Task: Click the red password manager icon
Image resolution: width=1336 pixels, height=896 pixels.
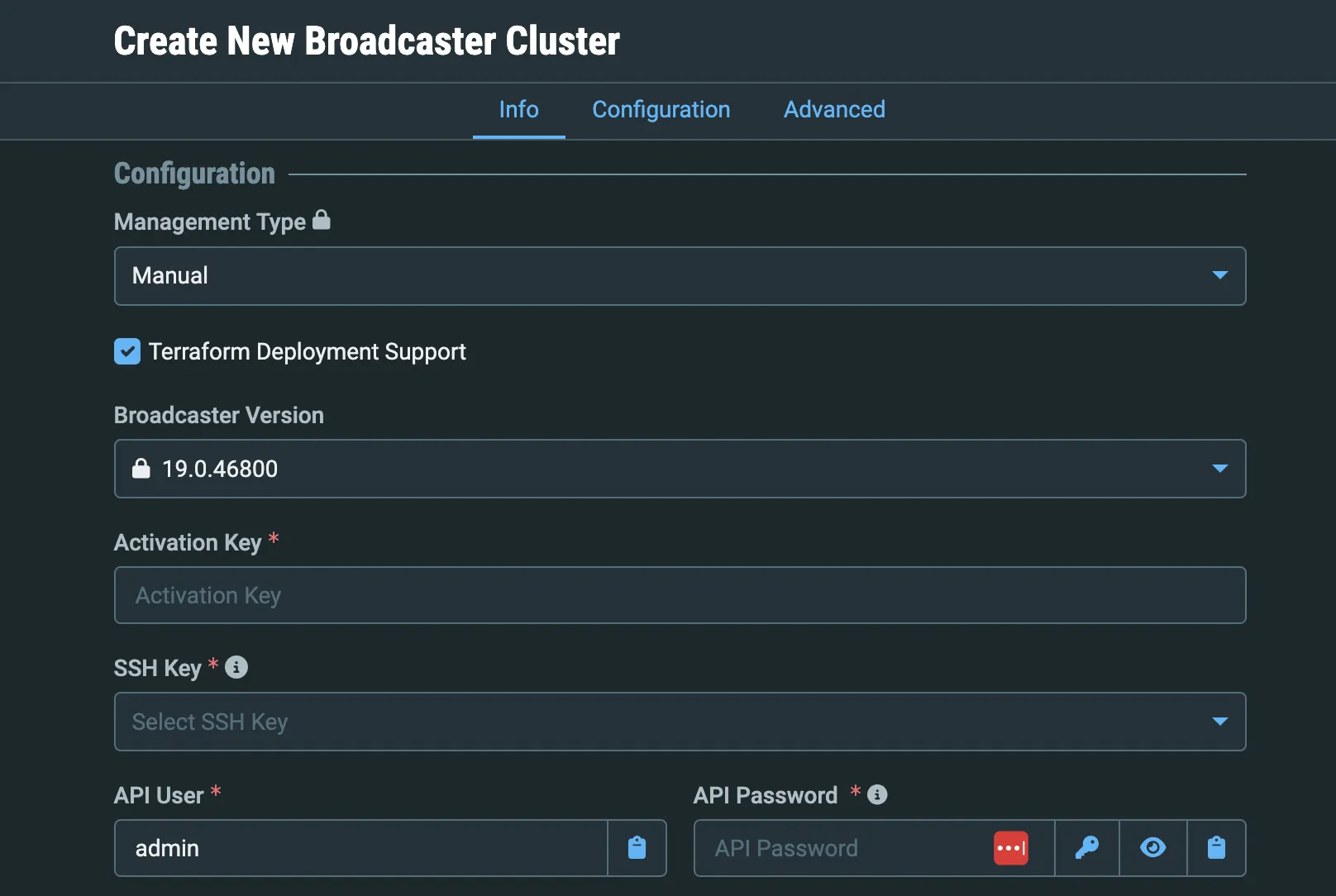Action: coord(1011,848)
